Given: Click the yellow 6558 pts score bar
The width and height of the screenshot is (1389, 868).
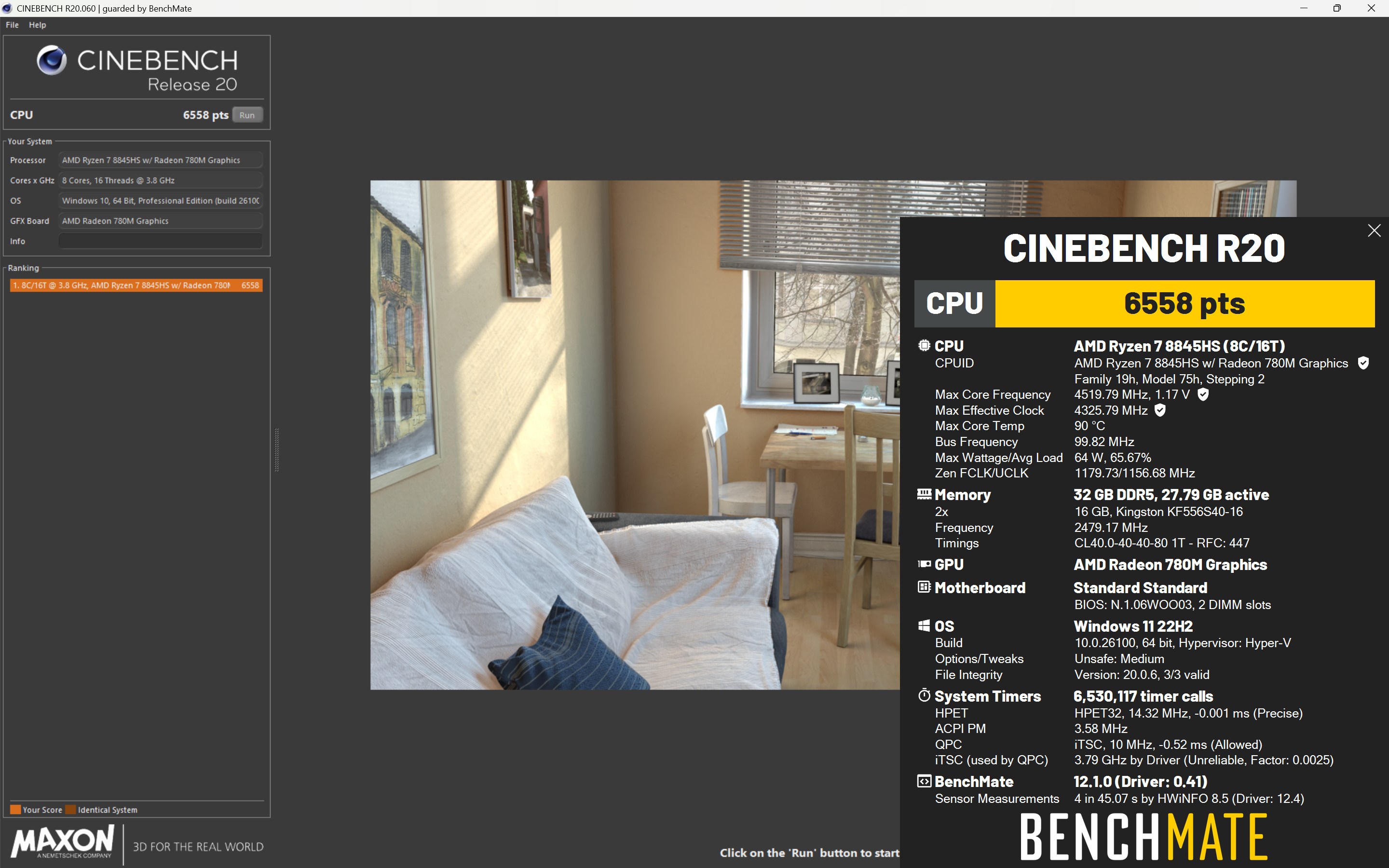Looking at the screenshot, I should (1185, 304).
